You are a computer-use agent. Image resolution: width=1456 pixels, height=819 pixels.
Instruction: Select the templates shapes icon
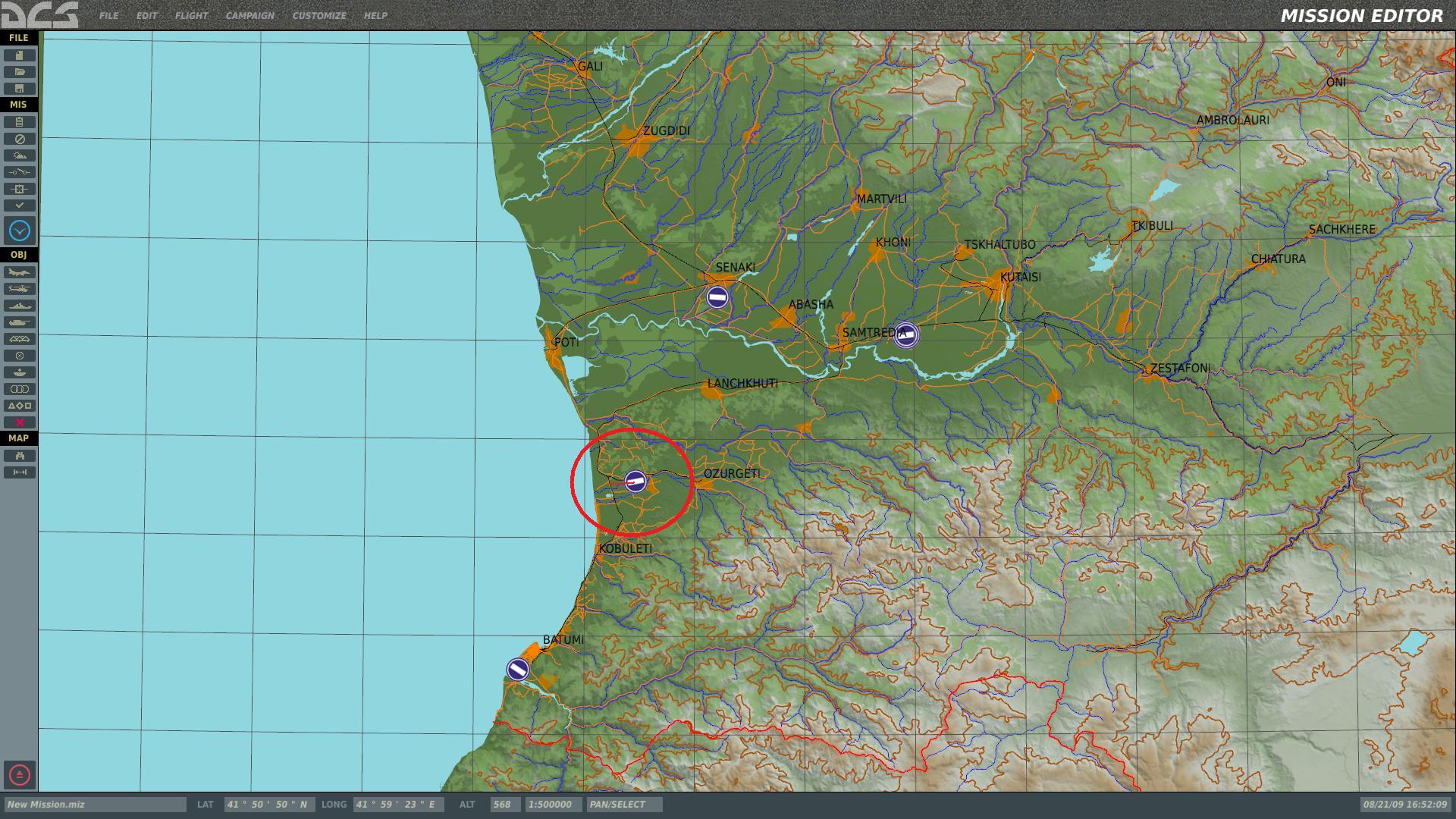pos(20,406)
